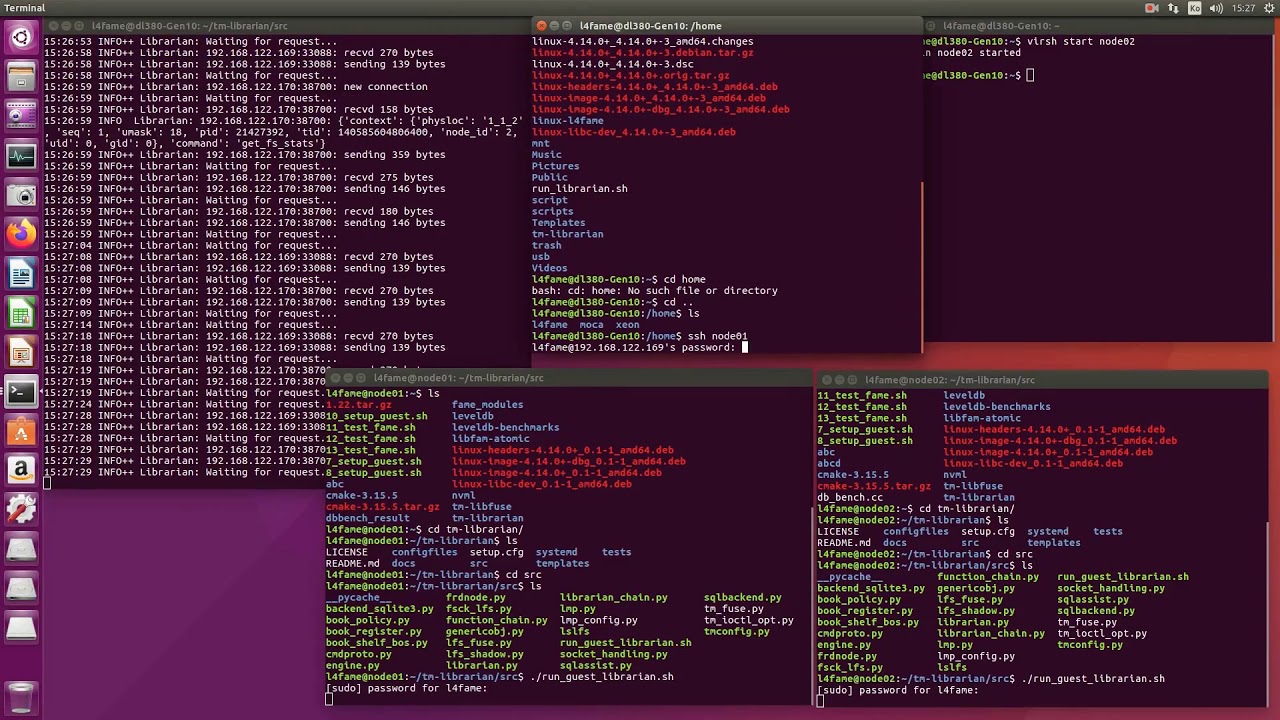Click 'LICENSE' in node01 tm-librarian listing
The width and height of the screenshot is (1280, 720).
[x=347, y=552]
